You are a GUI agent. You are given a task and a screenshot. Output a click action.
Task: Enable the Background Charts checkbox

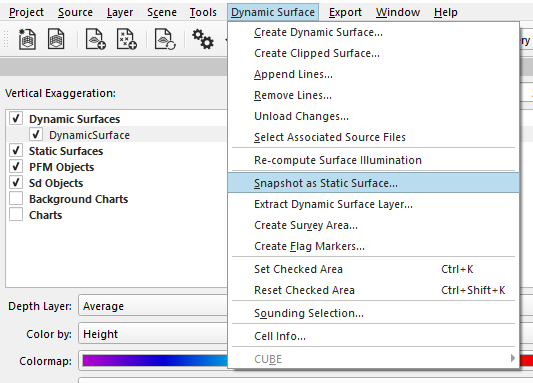(16, 198)
